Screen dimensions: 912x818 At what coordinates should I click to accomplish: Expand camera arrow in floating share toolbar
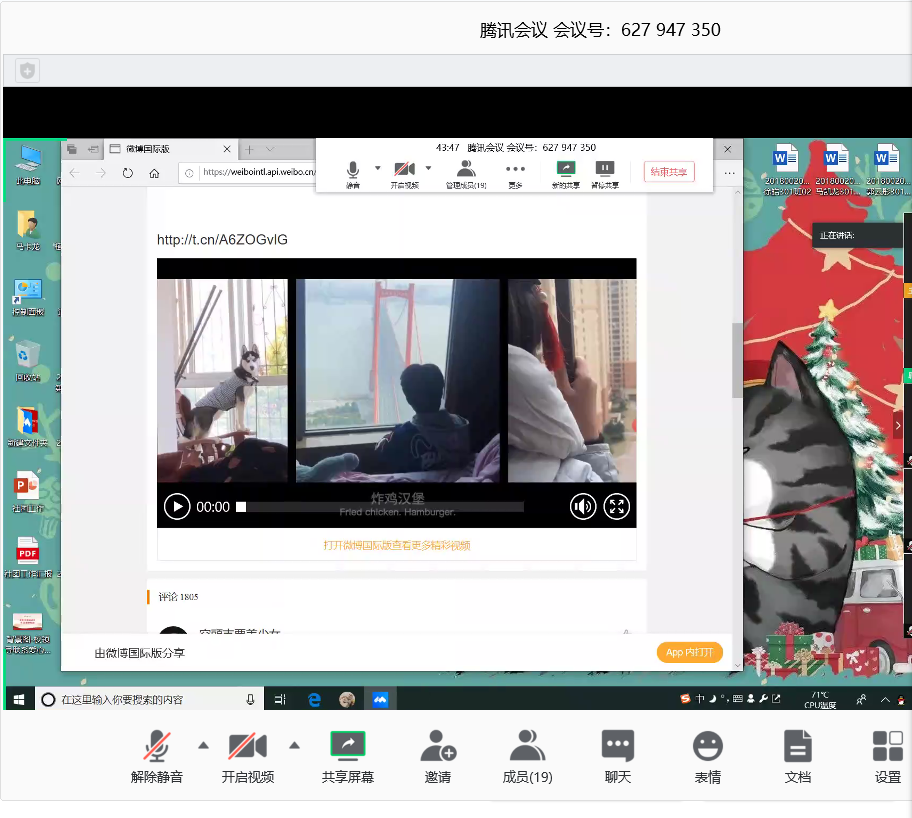pyautogui.click(x=429, y=168)
